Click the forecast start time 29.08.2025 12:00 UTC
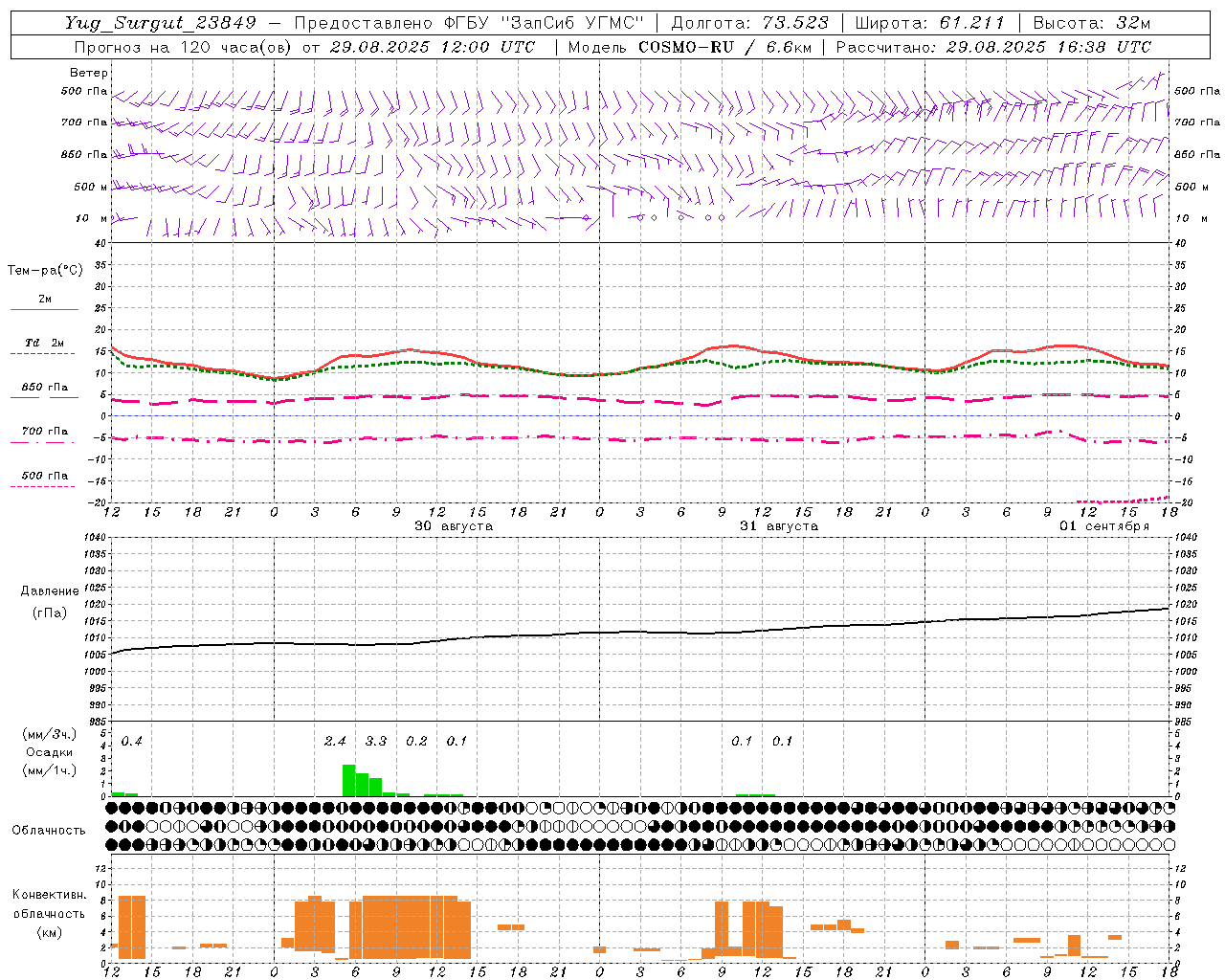Image resolution: width=1225 pixels, height=980 pixels. (x=433, y=47)
